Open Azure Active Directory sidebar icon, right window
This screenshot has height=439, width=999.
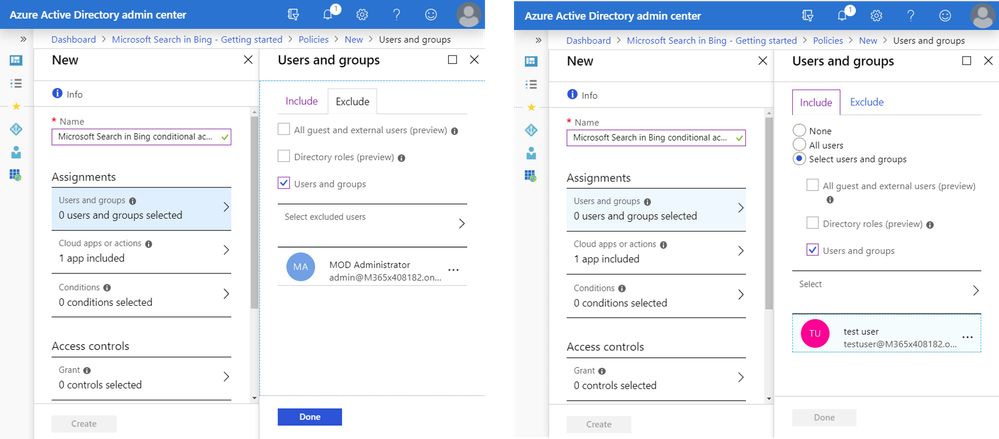530,130
